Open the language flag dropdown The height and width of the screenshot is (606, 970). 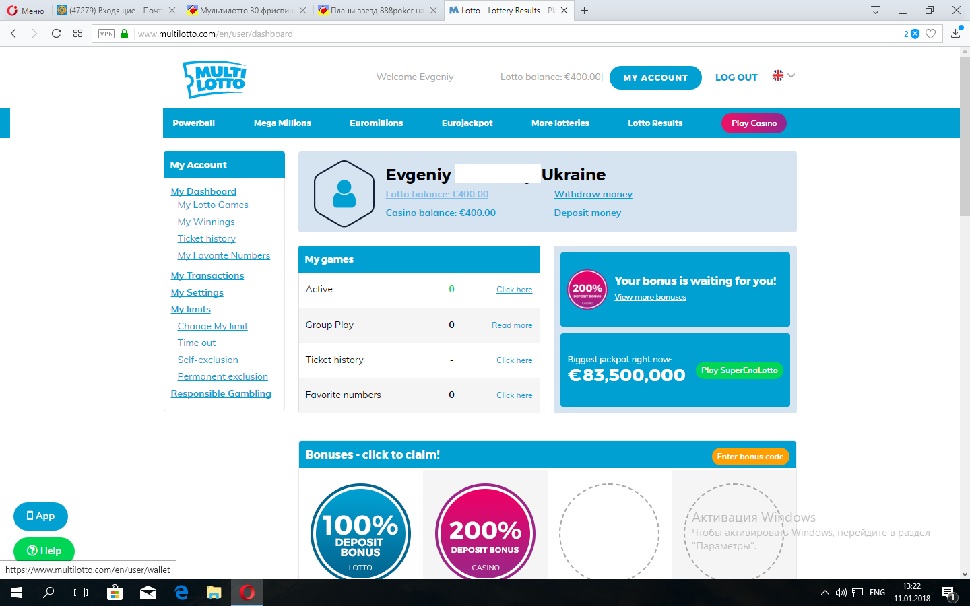tap(784, 76)
